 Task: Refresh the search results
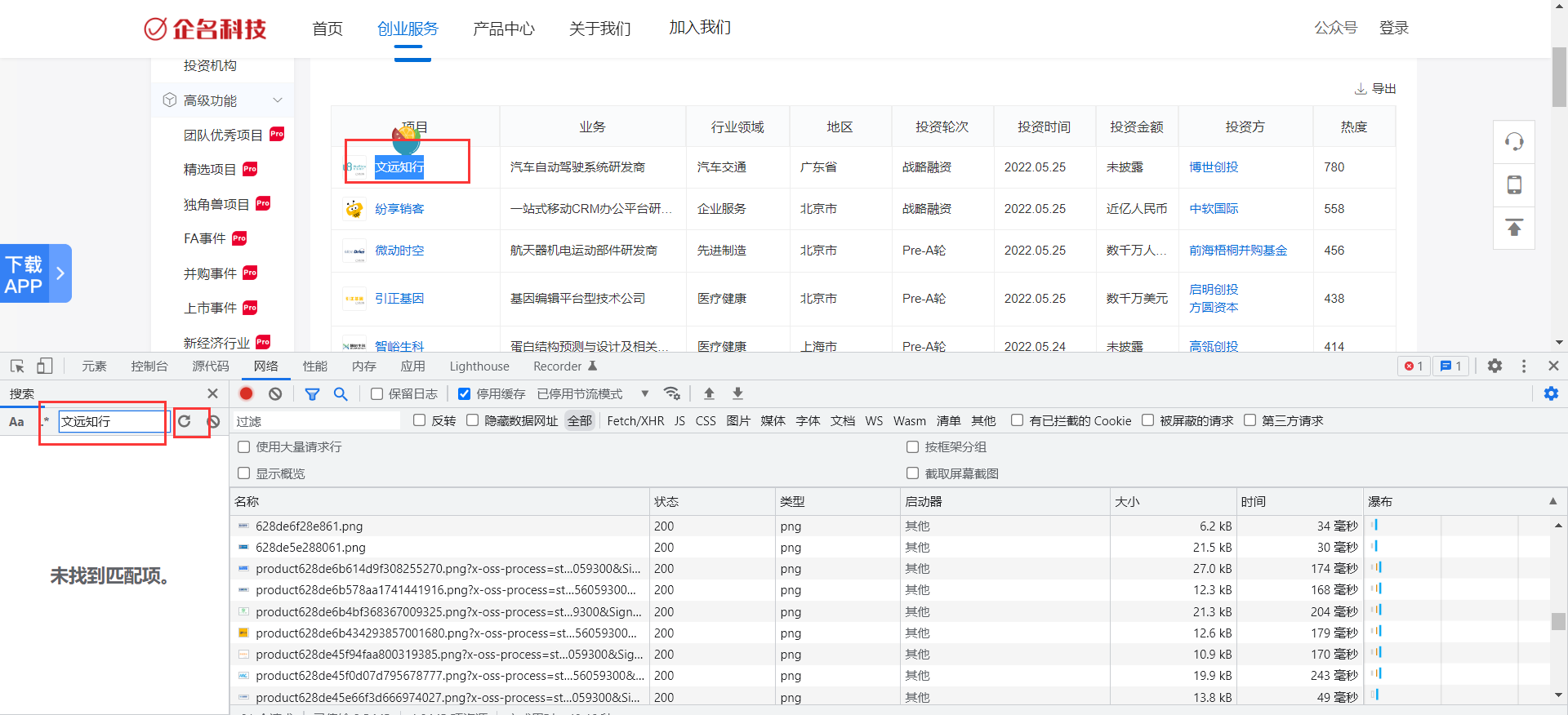point(185,421)
